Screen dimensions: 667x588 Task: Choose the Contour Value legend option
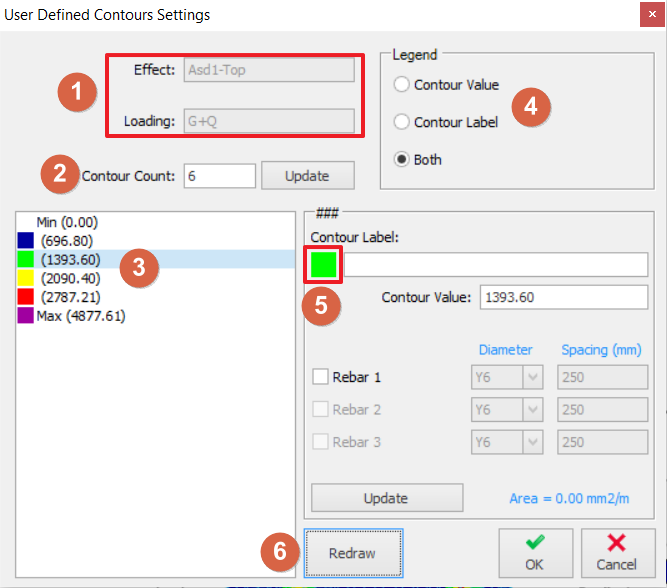[403, 85]
